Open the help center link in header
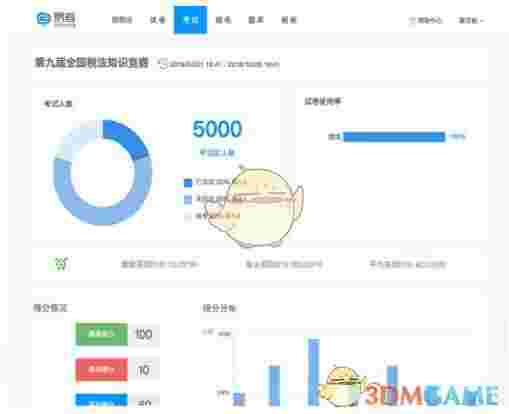 pos(426,20)
